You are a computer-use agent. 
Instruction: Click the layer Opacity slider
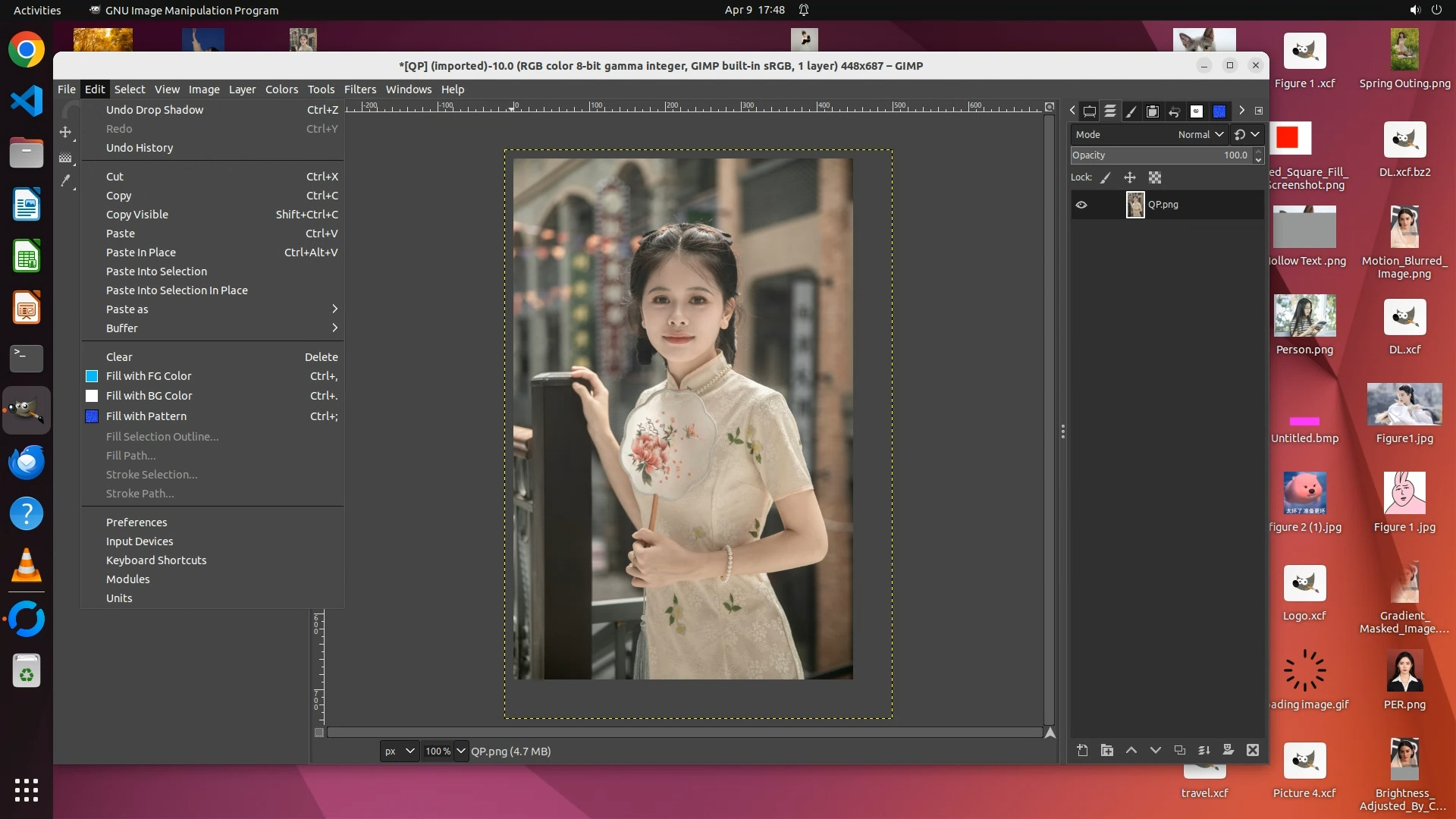pos(1160,155)
